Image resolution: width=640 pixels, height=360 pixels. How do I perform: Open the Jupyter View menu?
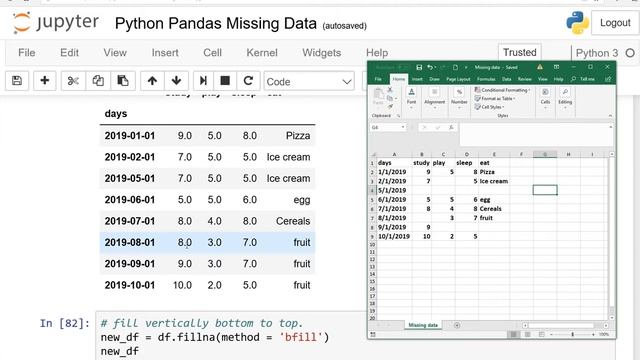pyautogui.click(x=115, y=53)
